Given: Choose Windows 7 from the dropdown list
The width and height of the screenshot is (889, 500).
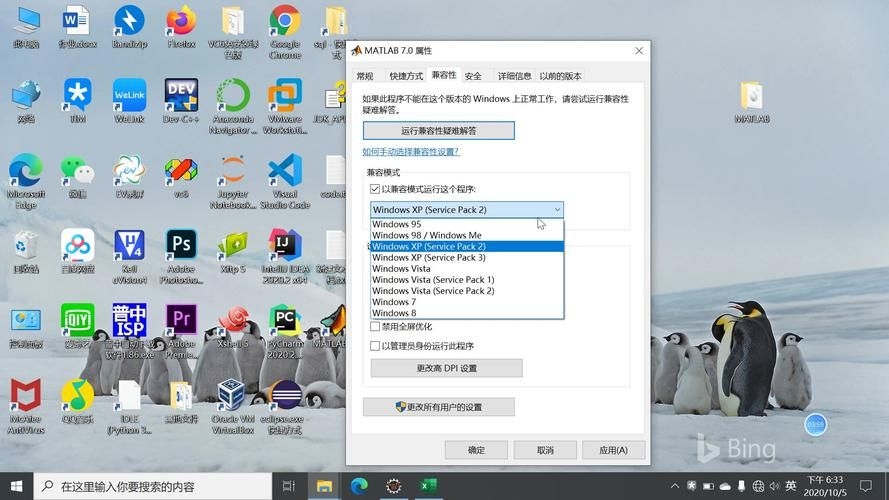Looking at the screenshot, I should (x=393, y=302).
